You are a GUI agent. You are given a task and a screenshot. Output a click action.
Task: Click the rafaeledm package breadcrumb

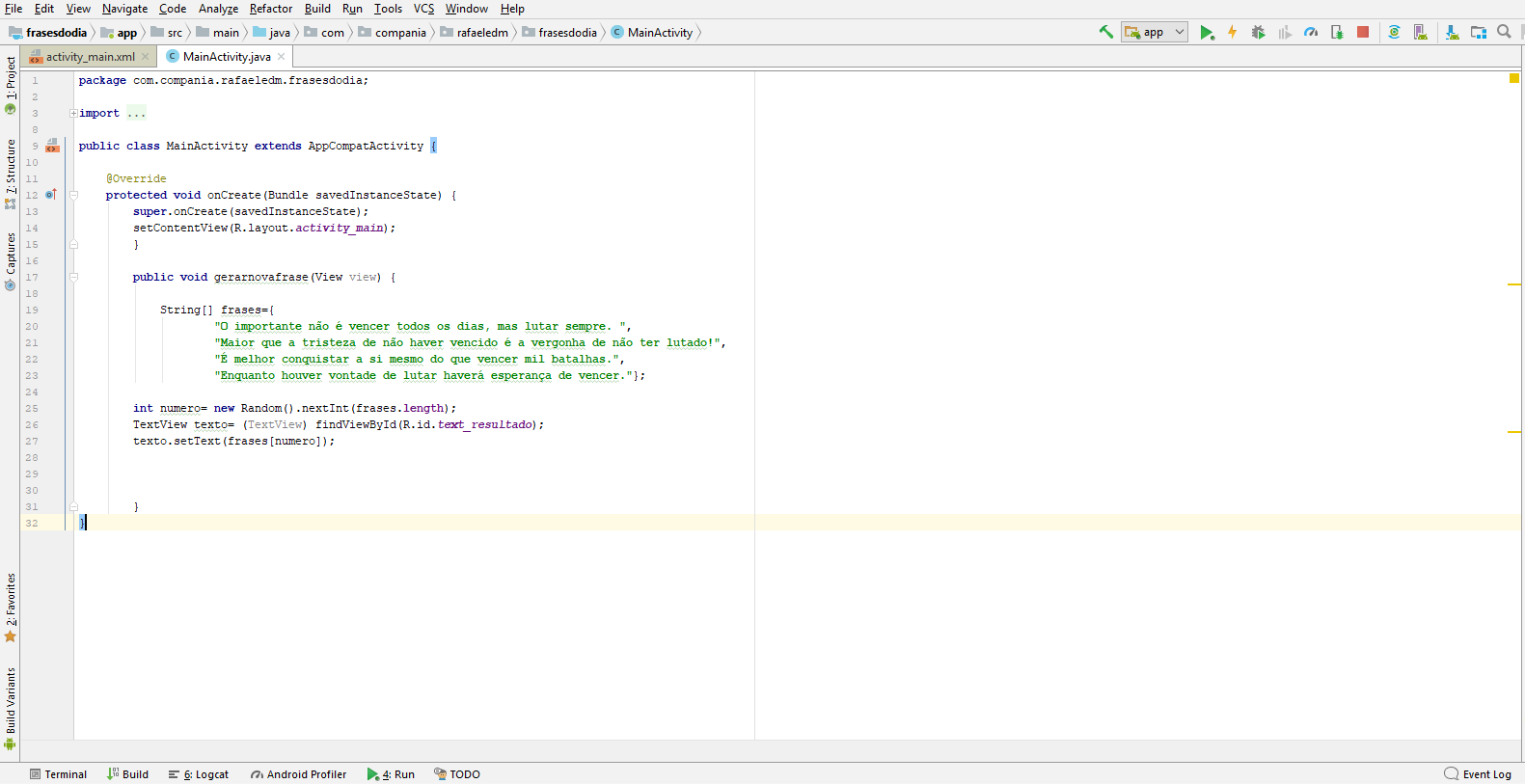pyautogui.click(x=475, y=33)
